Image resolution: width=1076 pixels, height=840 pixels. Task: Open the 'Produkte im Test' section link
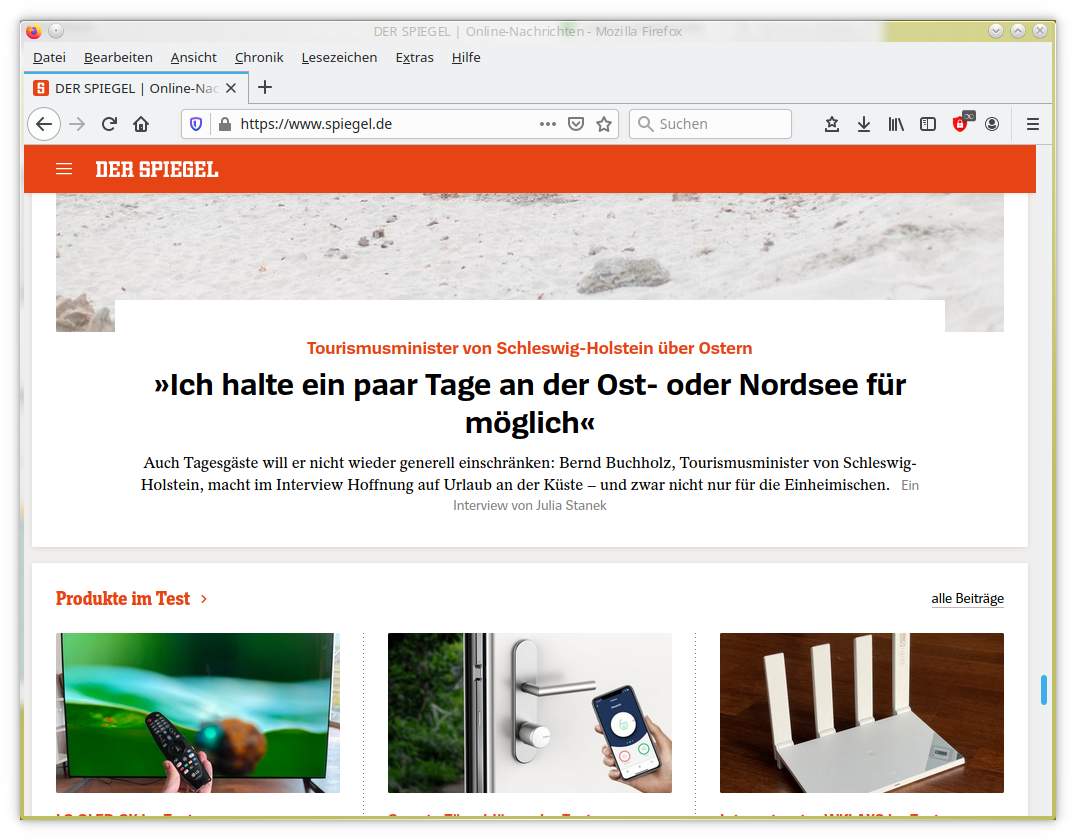[x=131, y=599]
